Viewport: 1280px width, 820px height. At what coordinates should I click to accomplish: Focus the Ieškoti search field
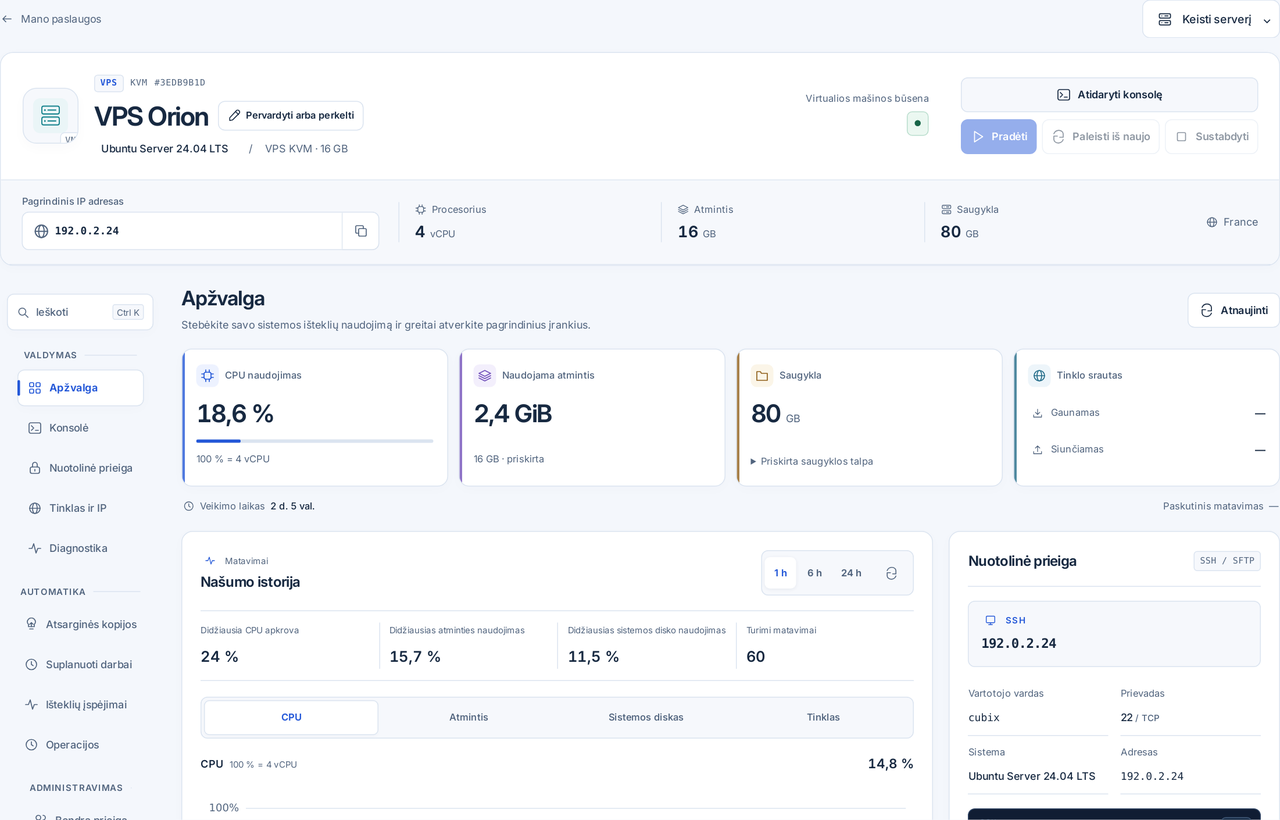click(80, 312)
